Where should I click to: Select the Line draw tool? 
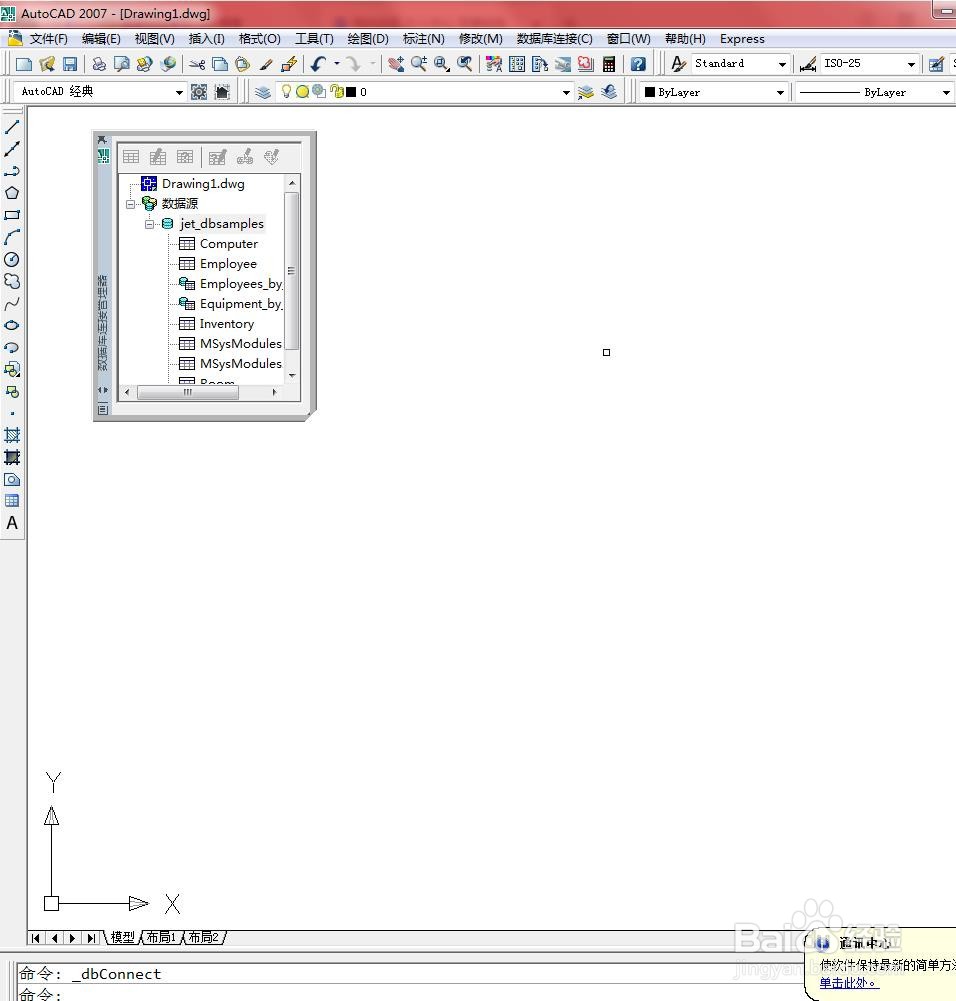coord(12,127)
